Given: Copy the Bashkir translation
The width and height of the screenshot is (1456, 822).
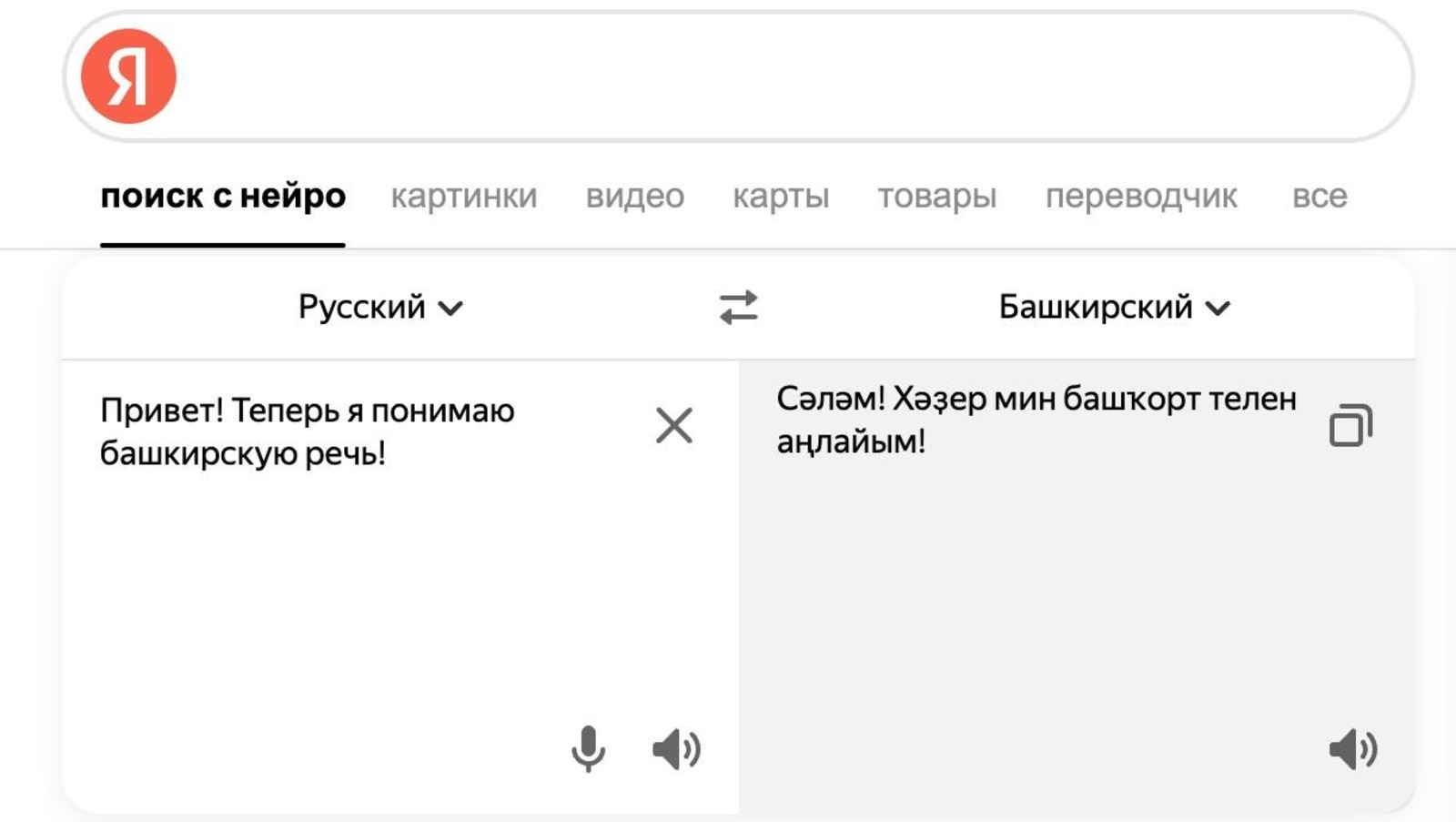Looking at the screenshot, I should coord(1350,425).
